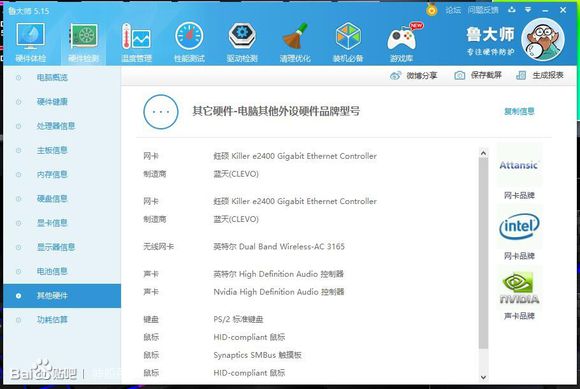Click the vertical scrollbar thumb
Screen dimensions: 580x389
[483, 253]
